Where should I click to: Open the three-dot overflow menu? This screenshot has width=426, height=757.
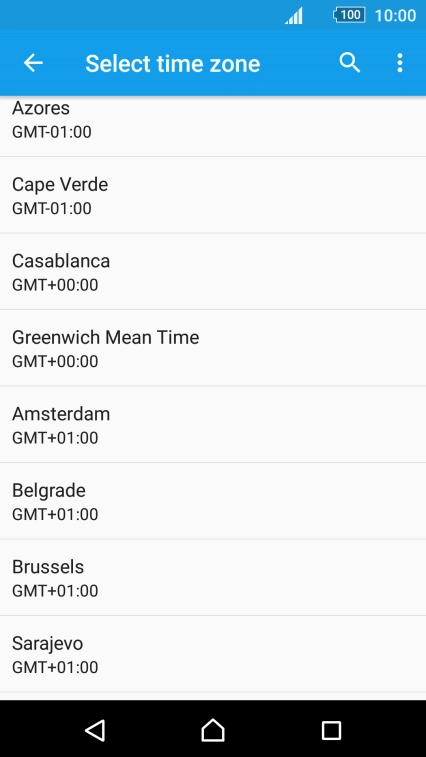click(x=399, y=63)
